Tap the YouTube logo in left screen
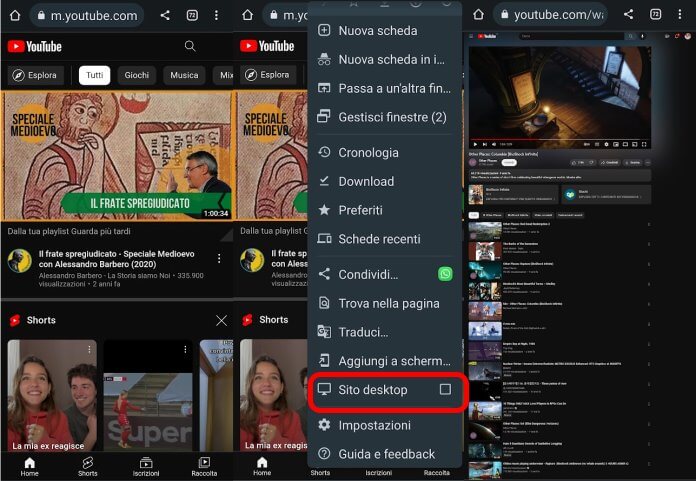 [x=35, y=46]
